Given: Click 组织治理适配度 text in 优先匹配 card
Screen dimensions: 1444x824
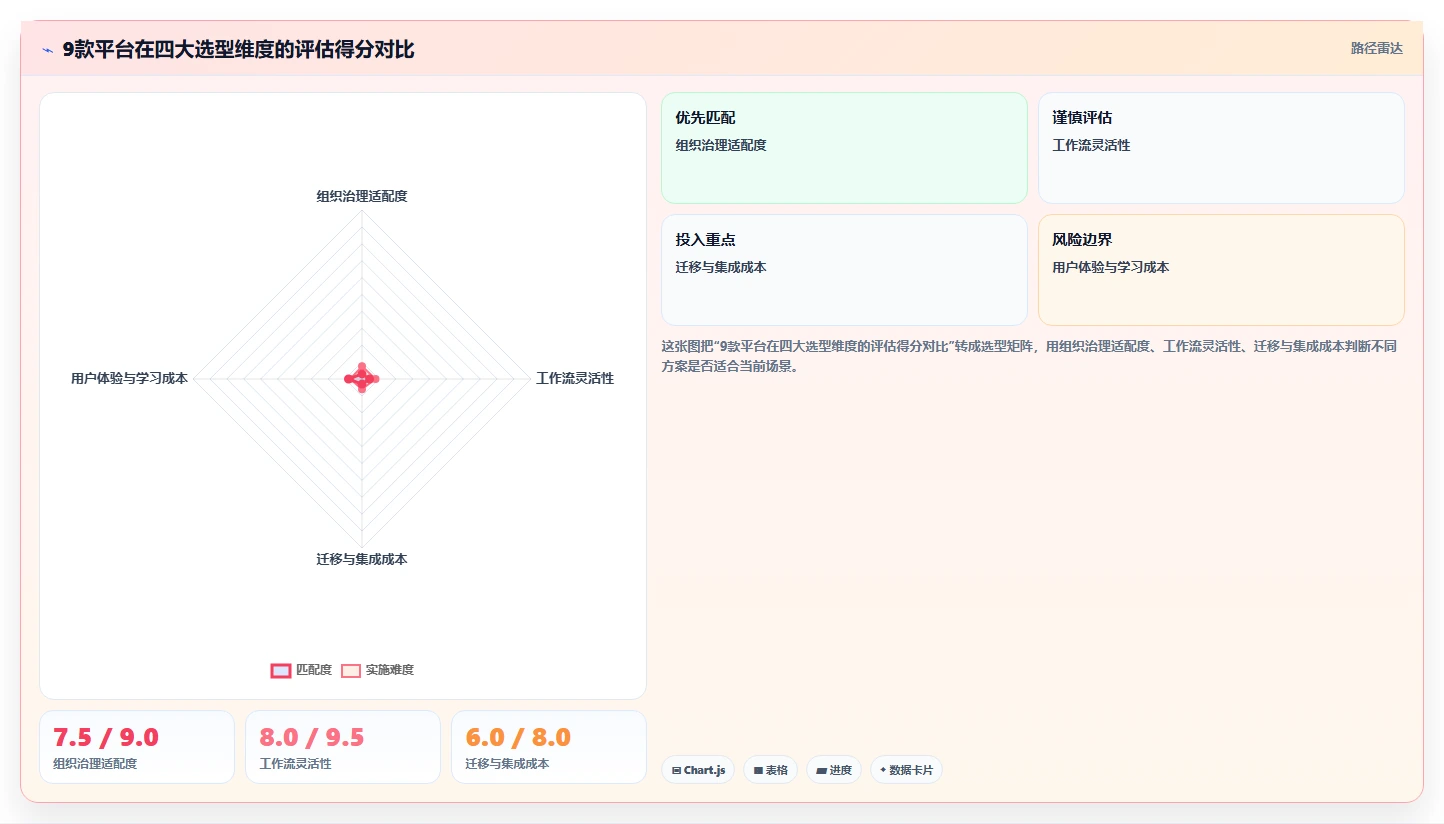Looking at the screenshot, I should coord(721,145).
